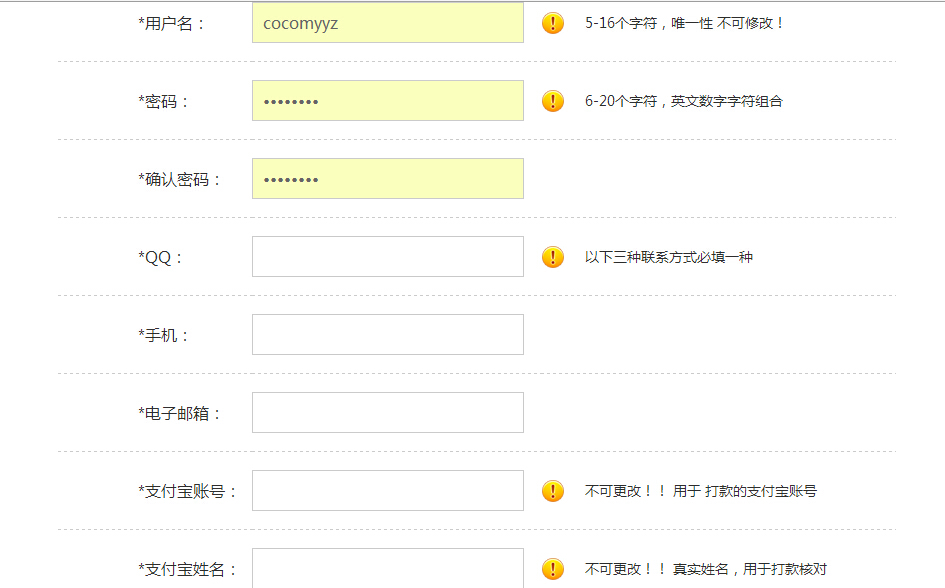Click the *用户名： label
Image resolution: width=945 pixels, height=588 pixels.
tap(172, 23)
